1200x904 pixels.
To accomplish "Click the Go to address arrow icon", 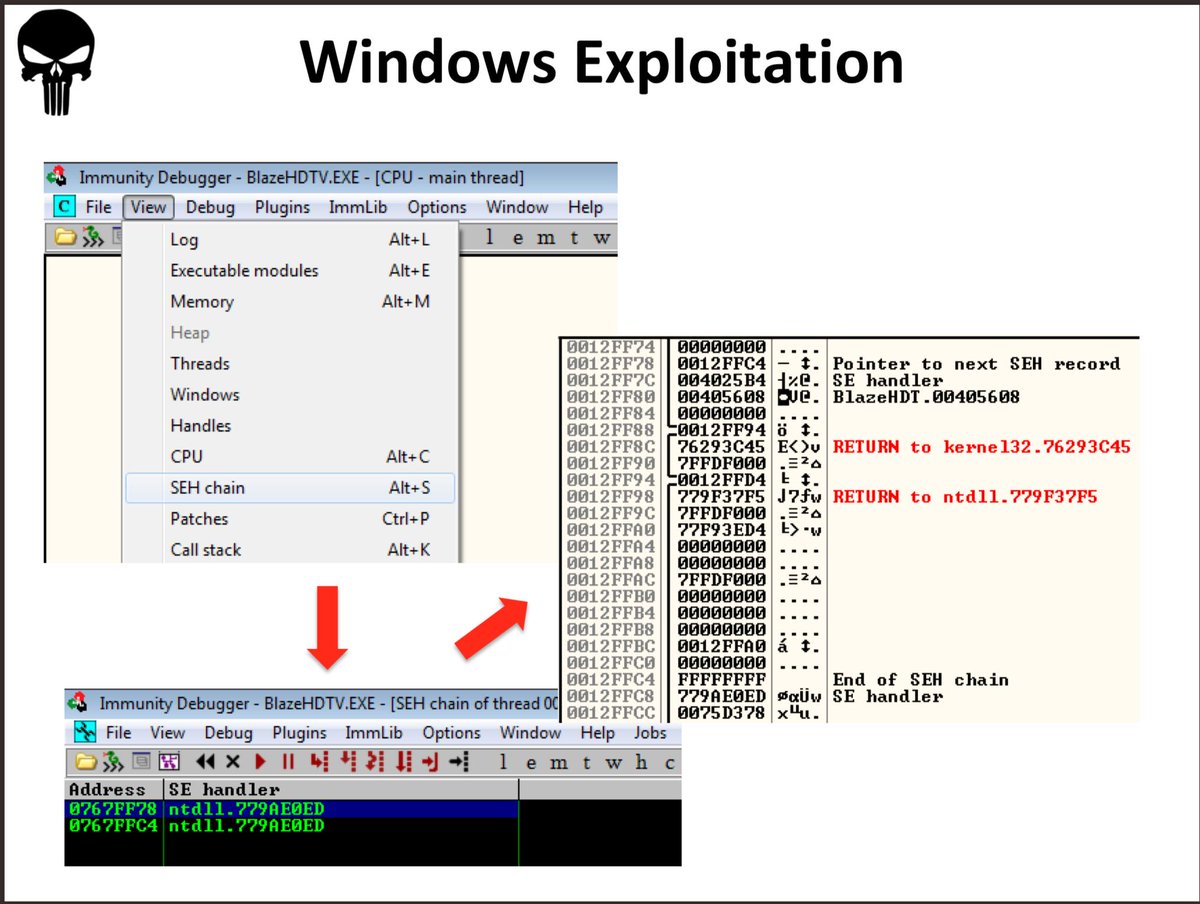I will [458, 762].
